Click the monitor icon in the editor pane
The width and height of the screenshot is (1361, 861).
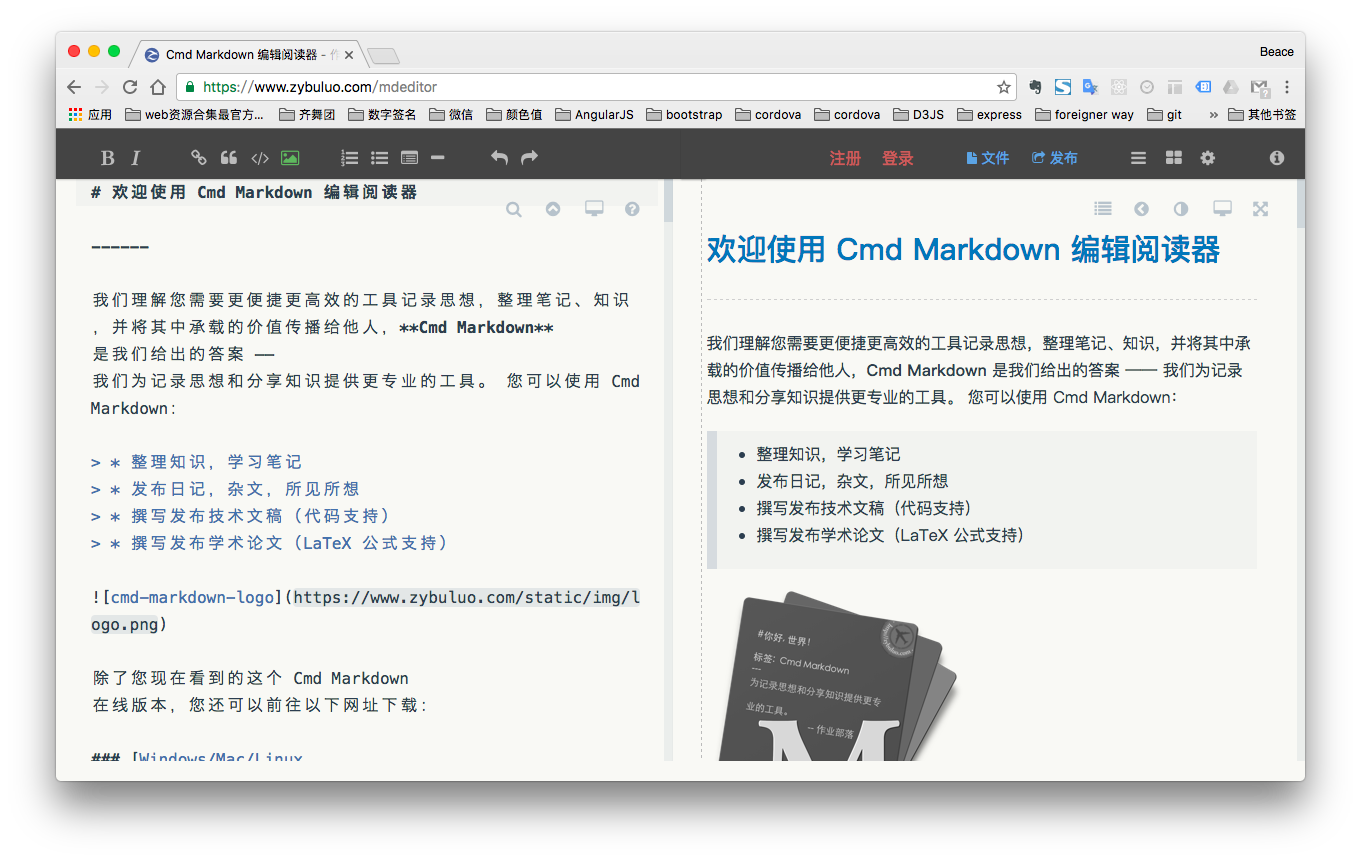(x=594, y=209)
